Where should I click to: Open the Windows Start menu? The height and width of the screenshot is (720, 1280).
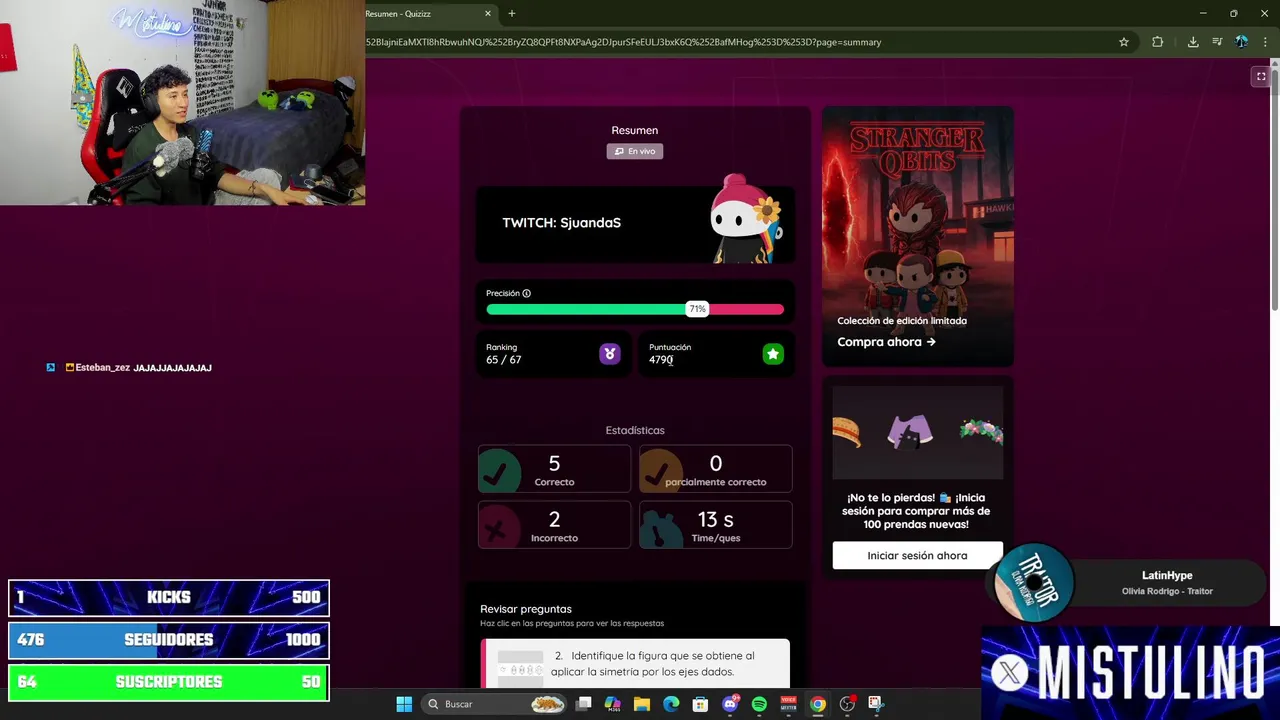pyautogui.click(x=404, y=704)
